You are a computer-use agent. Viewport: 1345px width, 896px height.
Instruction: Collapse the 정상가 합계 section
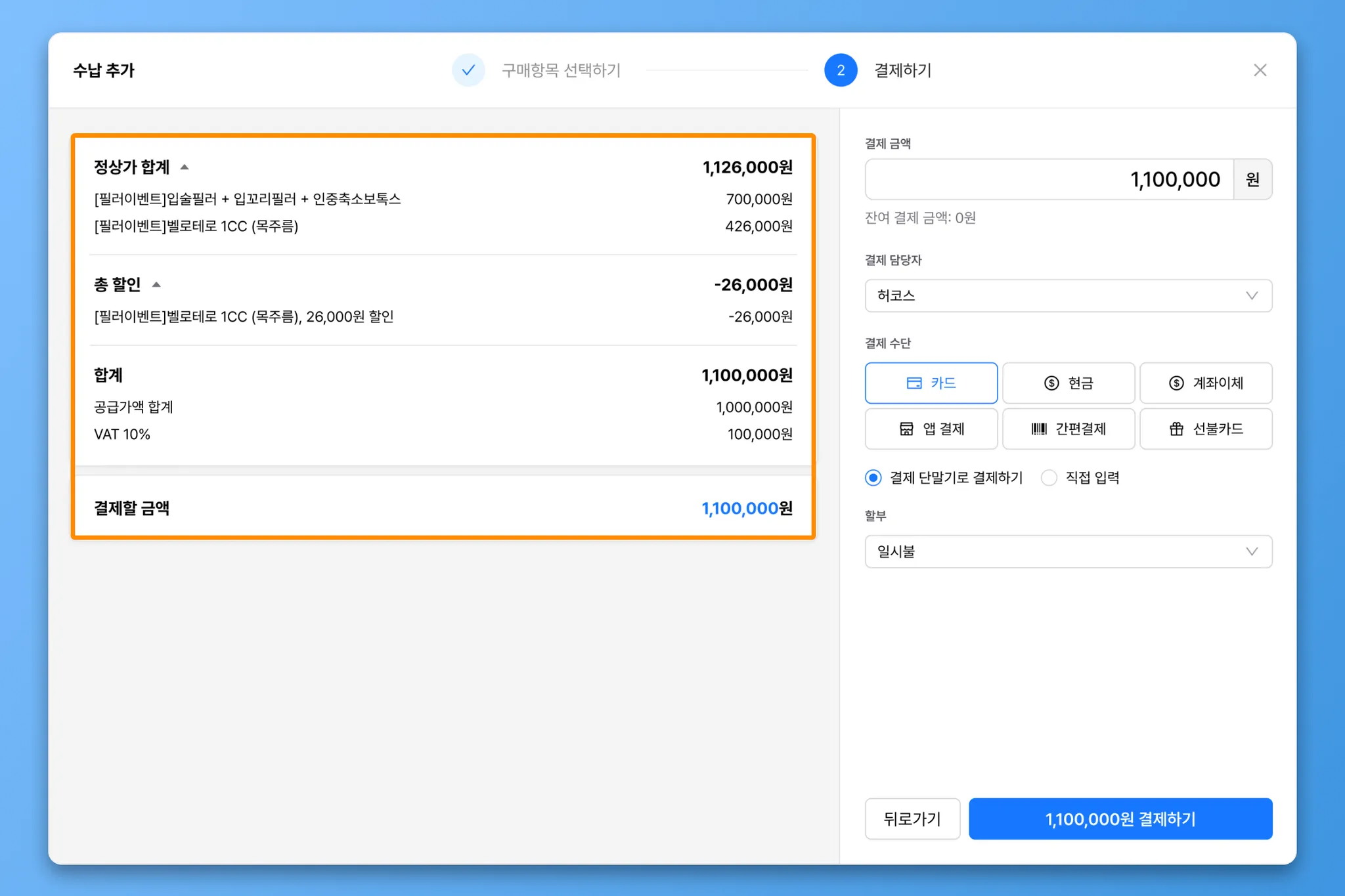coord(185,167)
